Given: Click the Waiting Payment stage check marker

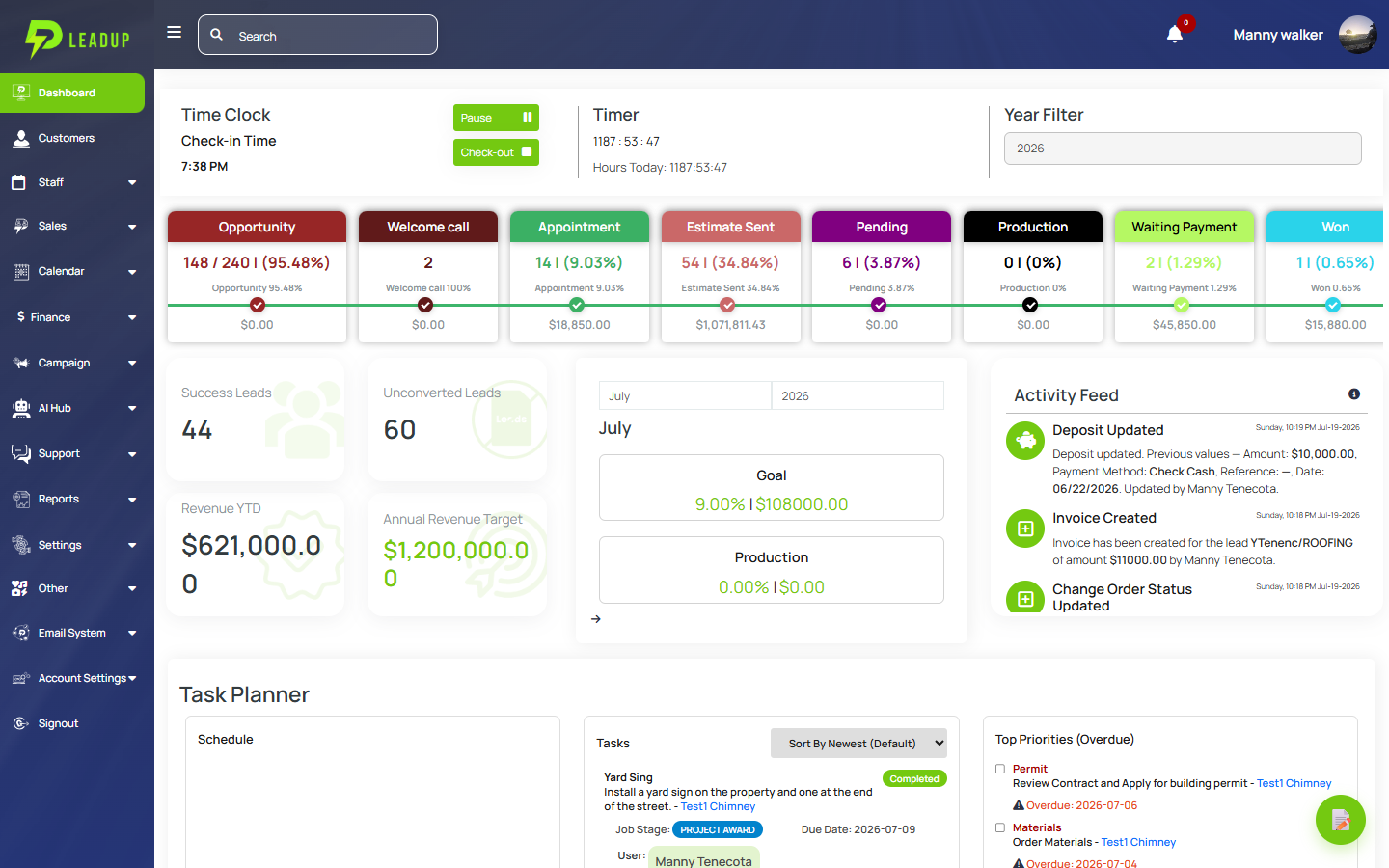Looking at the screenshot, I should 1182,305.
